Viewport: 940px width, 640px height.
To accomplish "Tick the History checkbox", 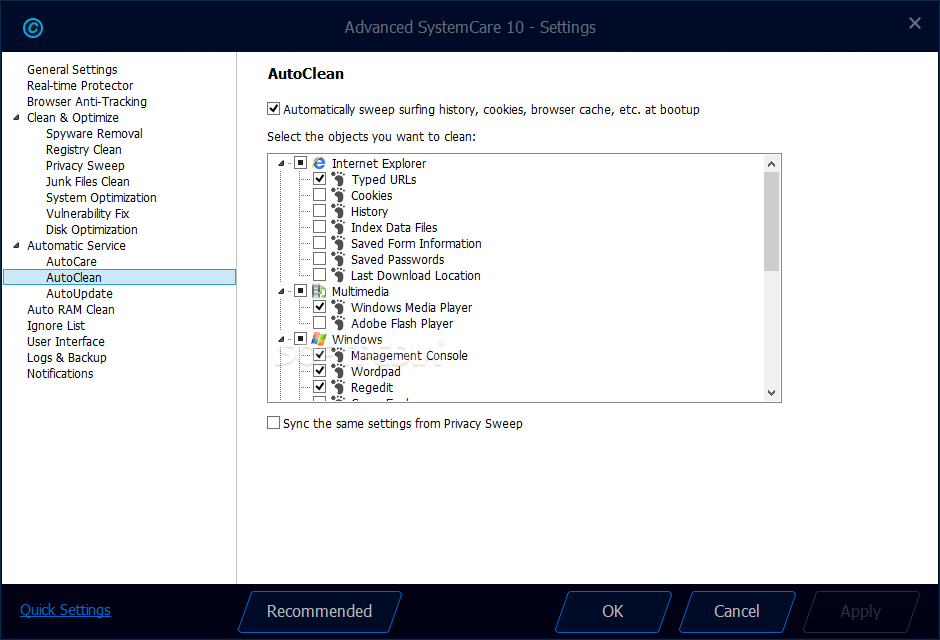I will [320, 211].
